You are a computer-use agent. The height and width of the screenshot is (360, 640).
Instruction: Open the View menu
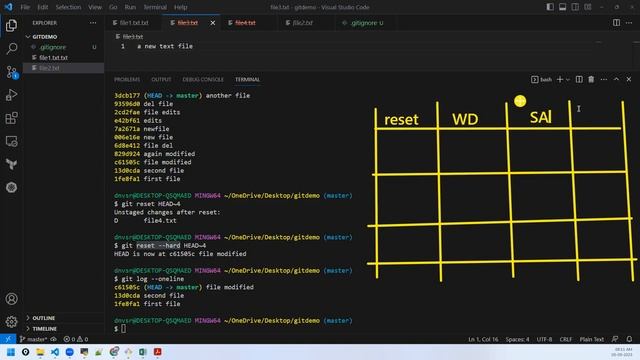tap(95, 7)
